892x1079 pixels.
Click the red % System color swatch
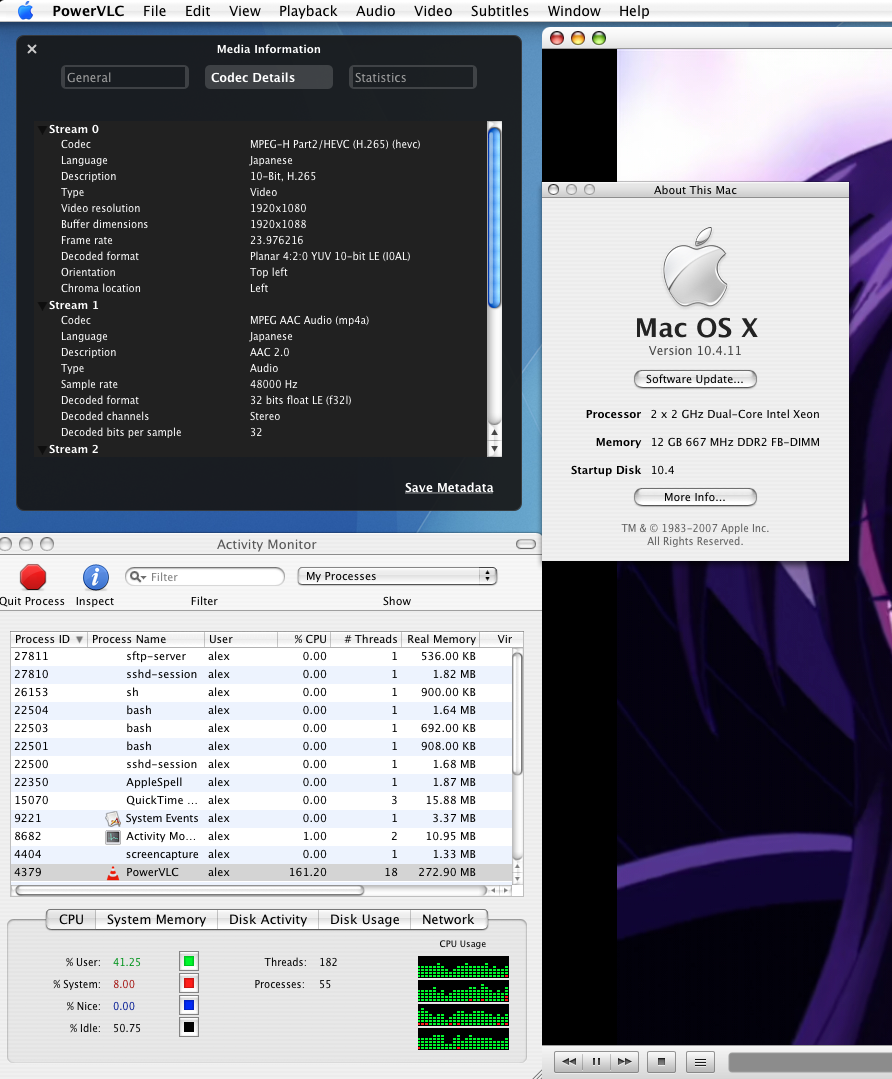tap(189, 983)
